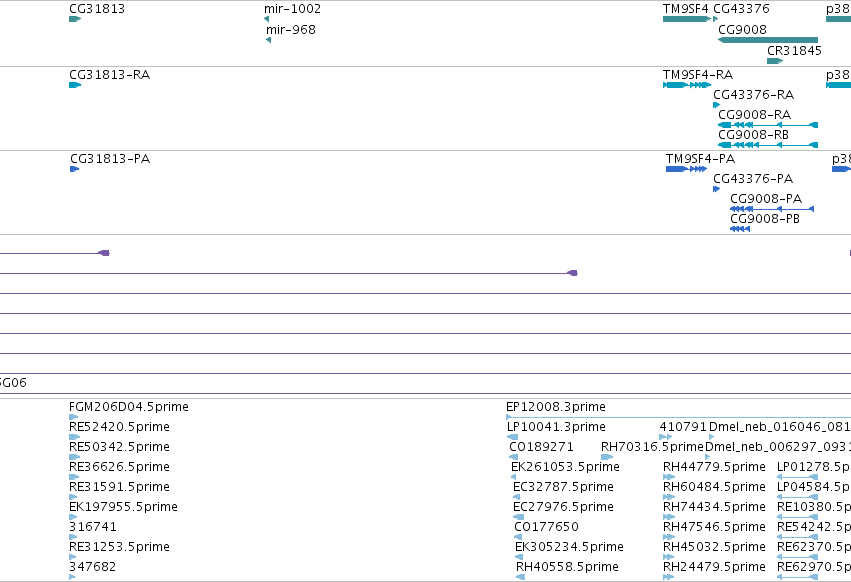851x582 pixels.
Task: Select the RH44779.5prime EST feature
Action: coord(669,477)
